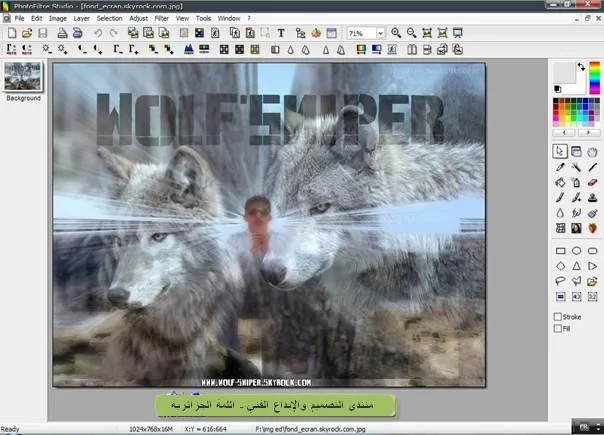Select the Magic wand tool
604x435 pixels.
coord(576,167)
